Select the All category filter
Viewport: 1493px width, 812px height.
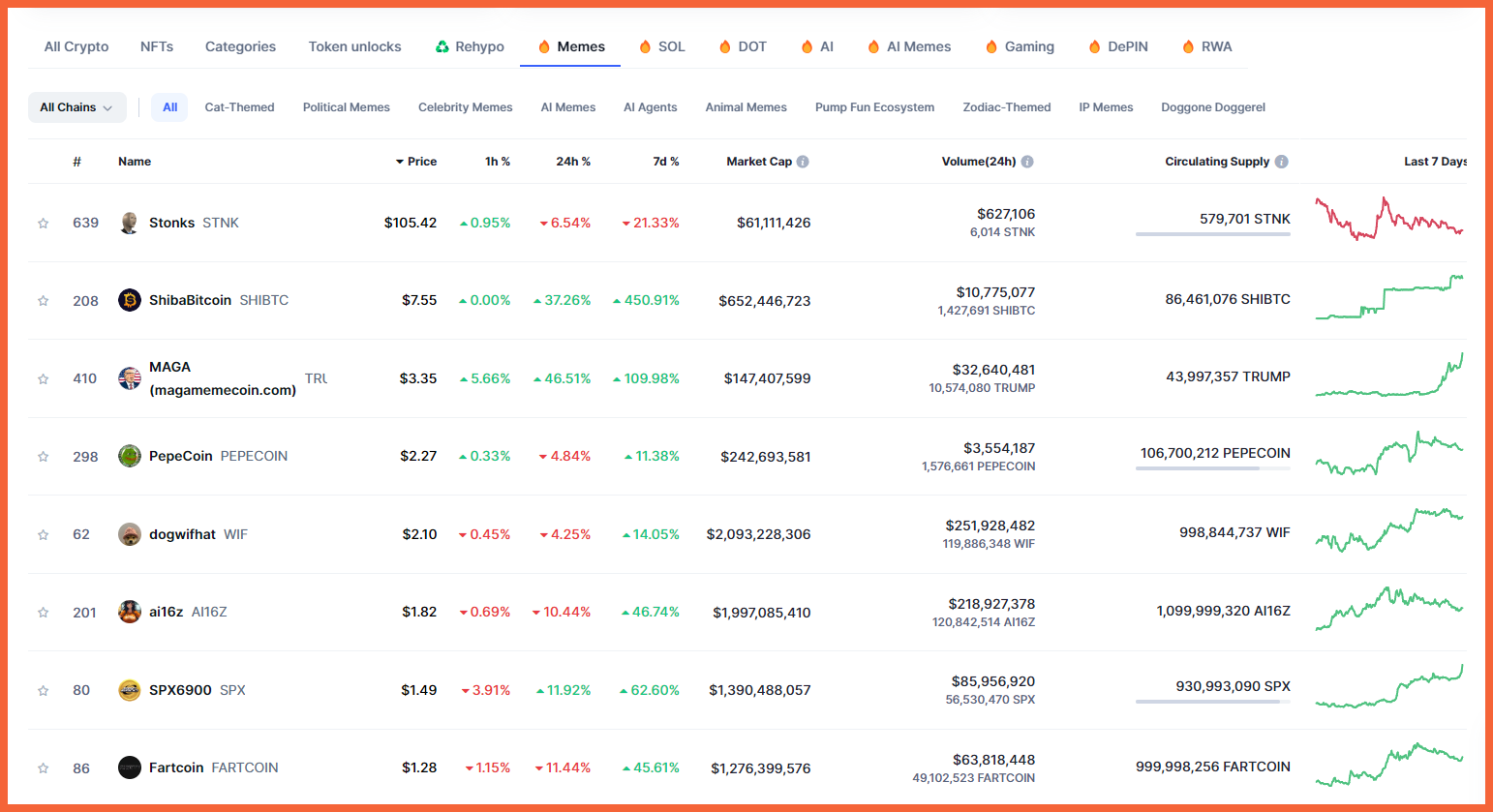pos(169,107)
